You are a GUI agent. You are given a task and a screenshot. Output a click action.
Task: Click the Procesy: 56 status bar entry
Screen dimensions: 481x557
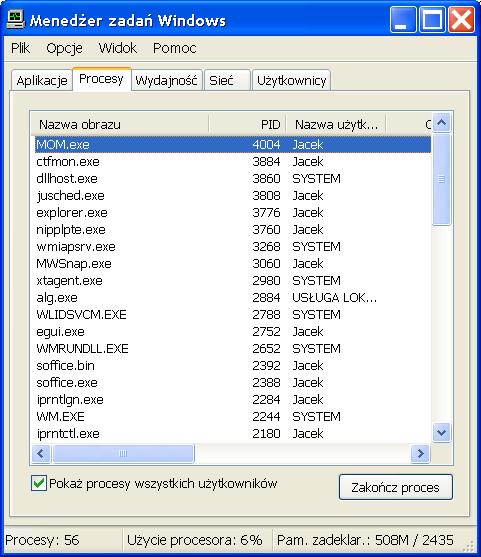[42, 540]
